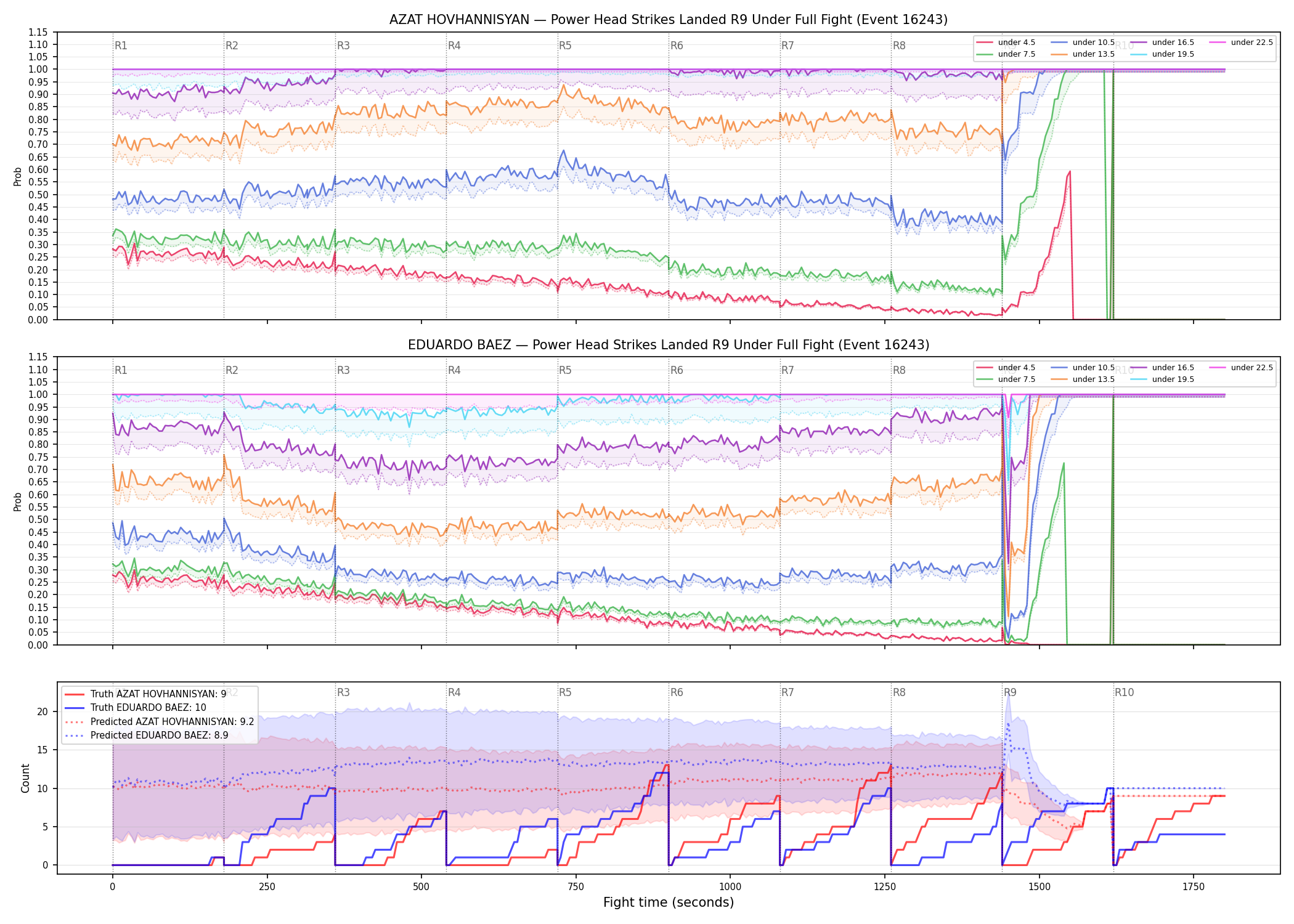Click the R7 round label in the Baez chart
This screenshot has width=1294, height=924.
787,370
